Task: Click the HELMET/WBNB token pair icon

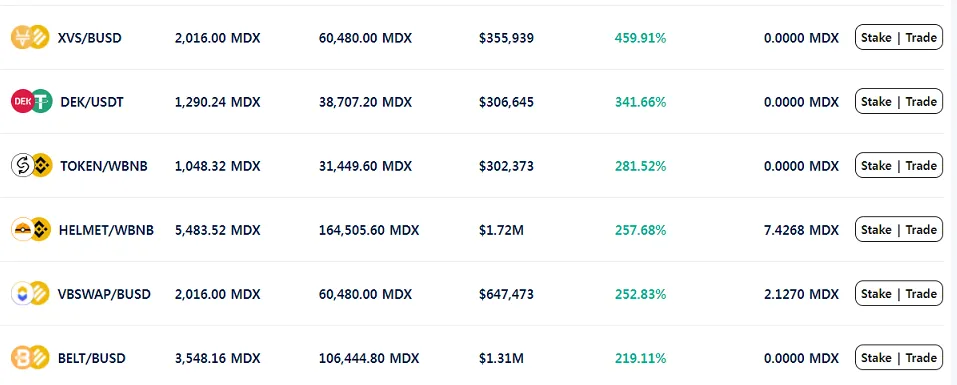Action: [x=31, y=229]
